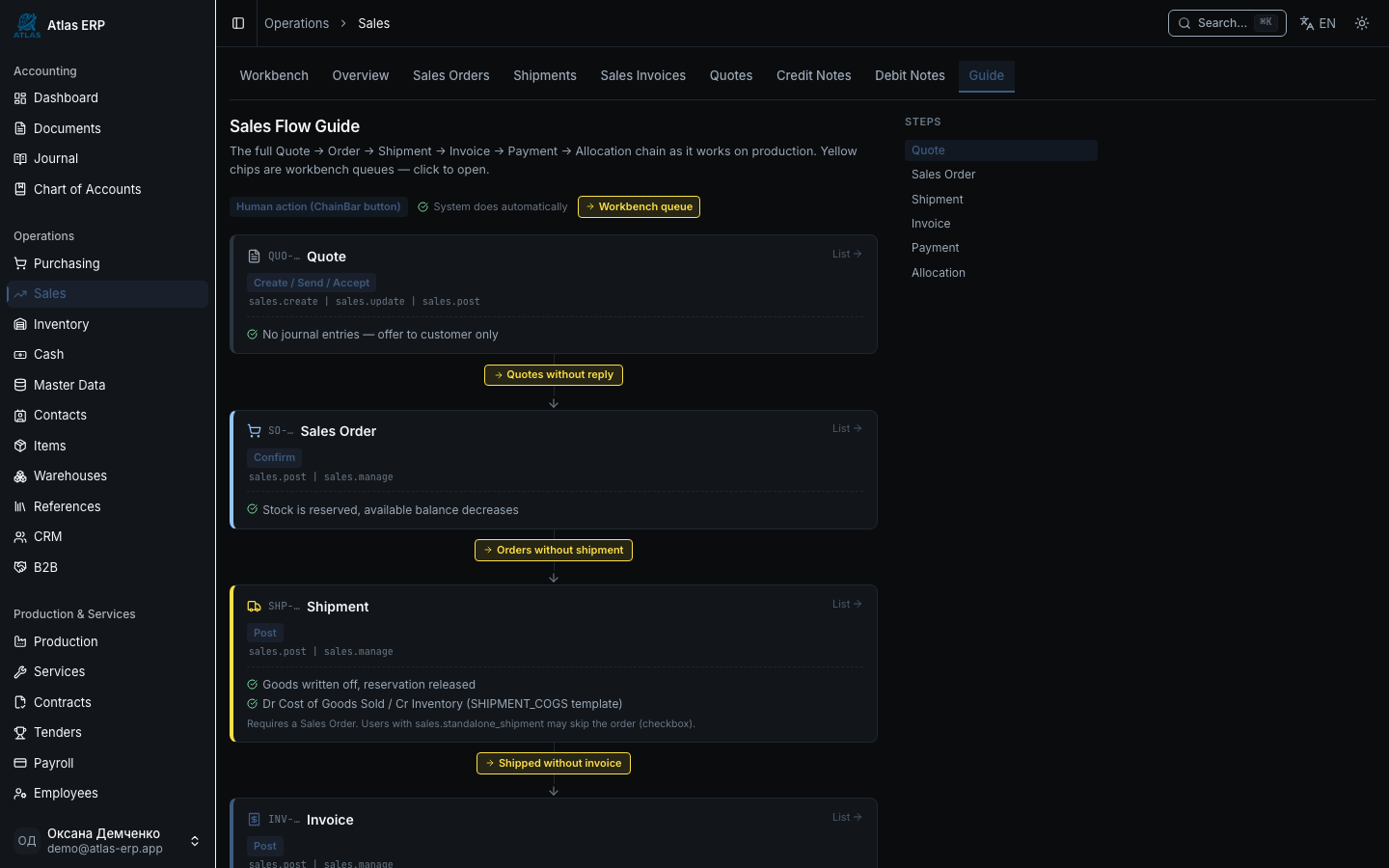Viewport: 1389px width, 868px height.
Task: Open Journal via its book icon
Action: point(20,158)
